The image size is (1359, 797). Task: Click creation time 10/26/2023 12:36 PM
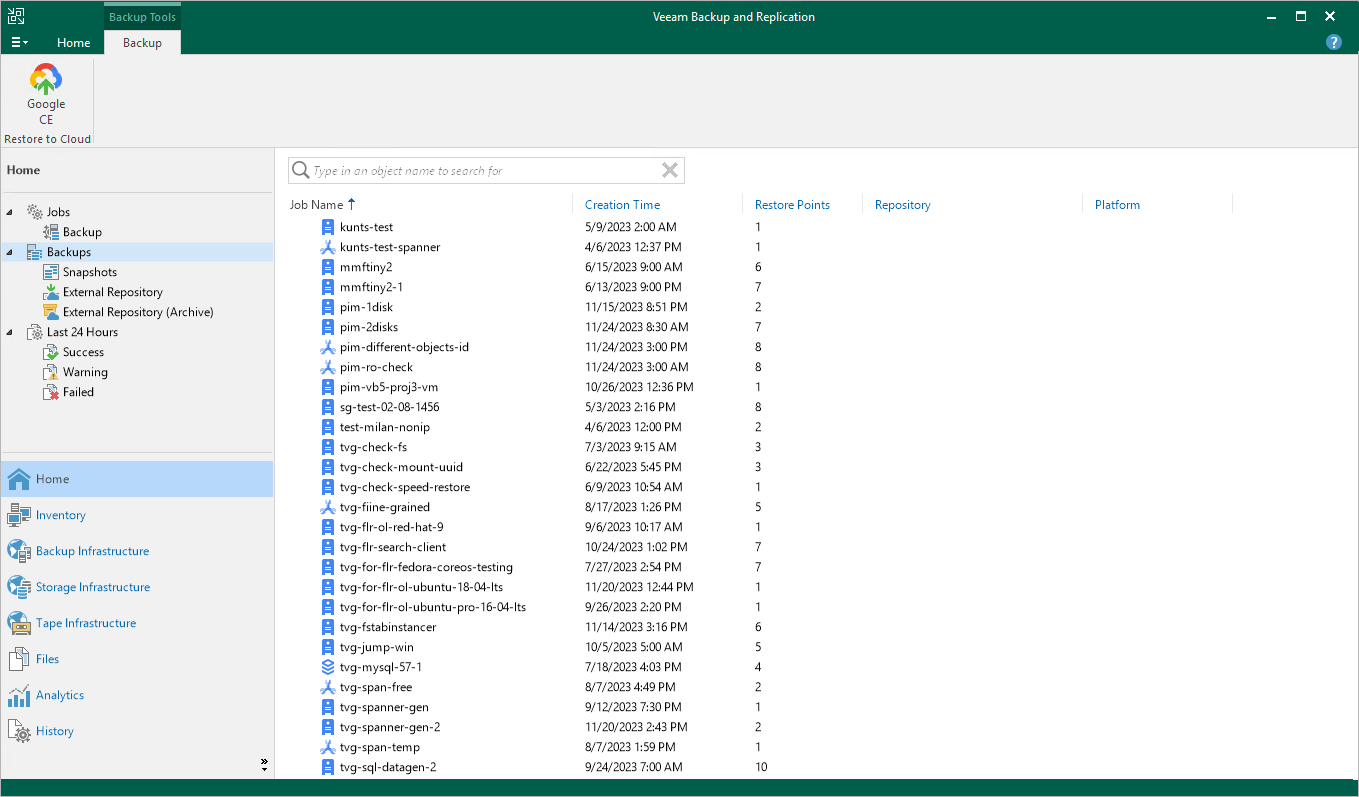(x=639, y=387)
